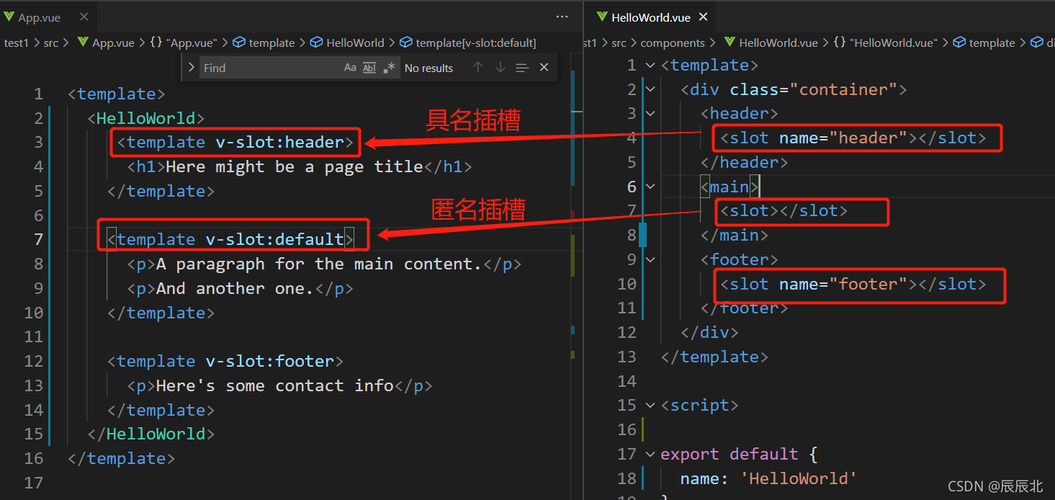Toggle Match Case in Find widget

(350, 68)
